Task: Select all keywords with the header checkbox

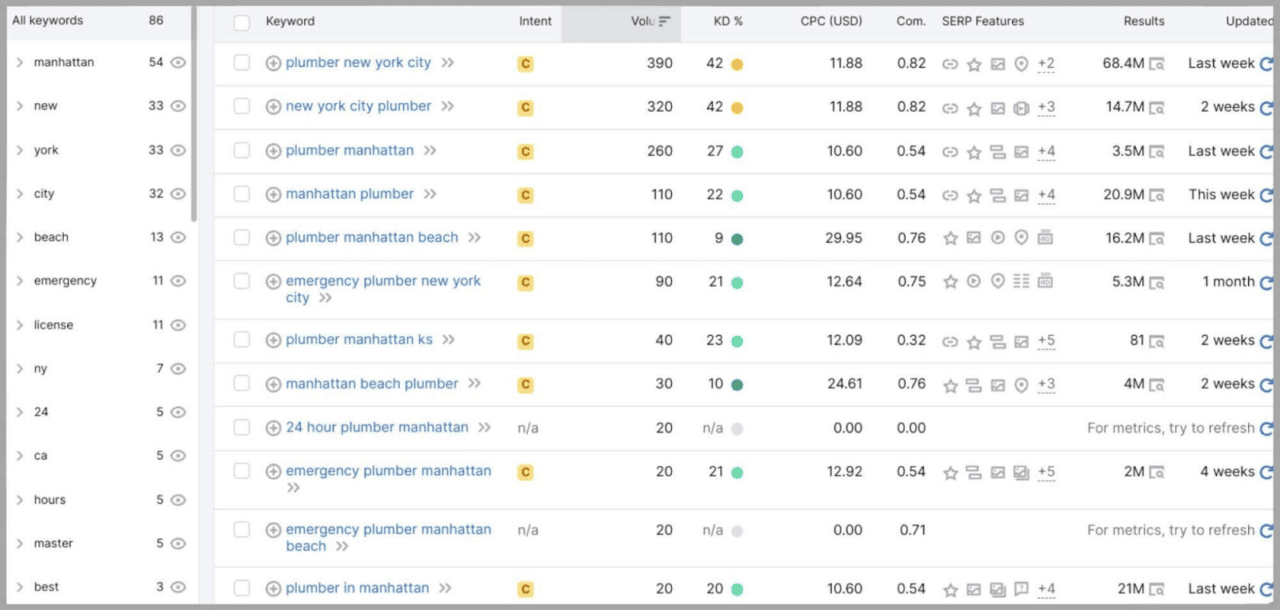Action: pyautogui.click(x=241, y=21)
